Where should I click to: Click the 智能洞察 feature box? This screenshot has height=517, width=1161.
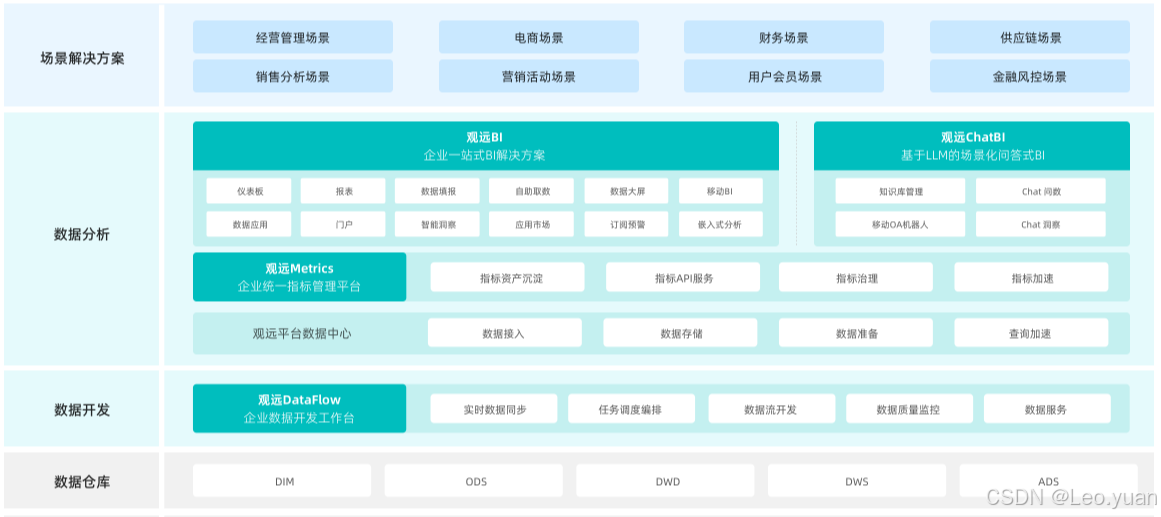pyautogui.click(x=438, y=224)
